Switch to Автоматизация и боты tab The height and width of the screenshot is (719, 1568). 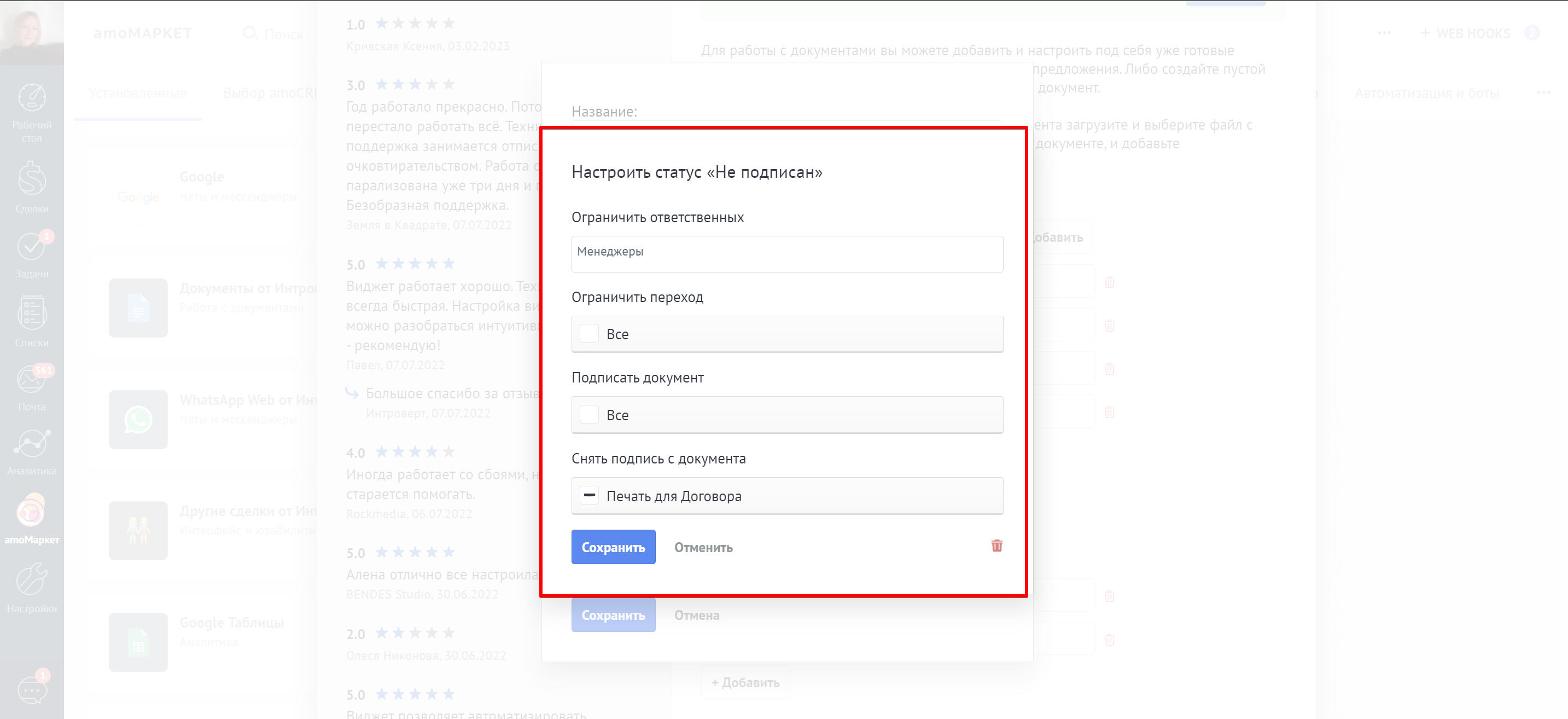[x=1426, y=93]
